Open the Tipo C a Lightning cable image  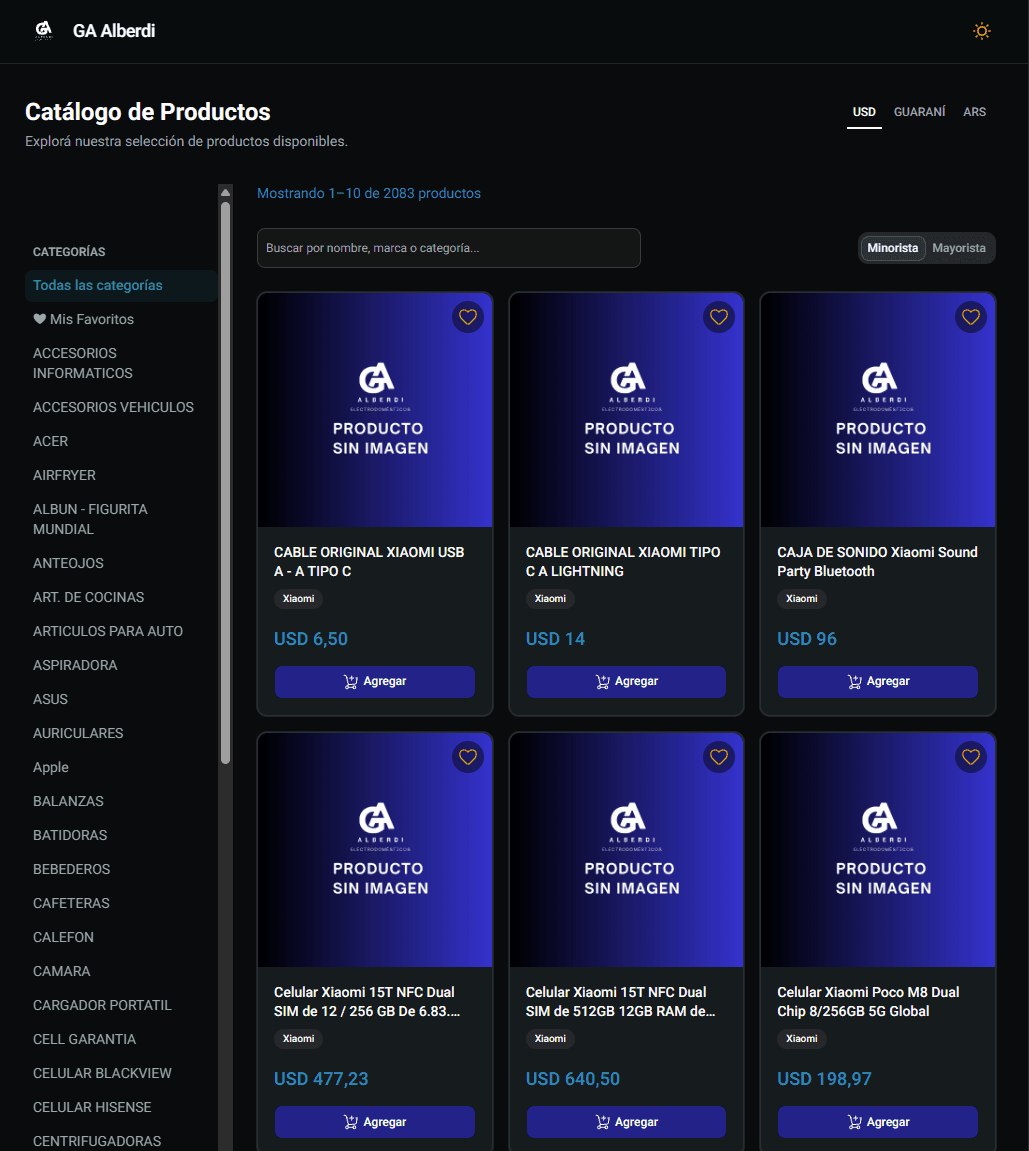coord(626,410)
